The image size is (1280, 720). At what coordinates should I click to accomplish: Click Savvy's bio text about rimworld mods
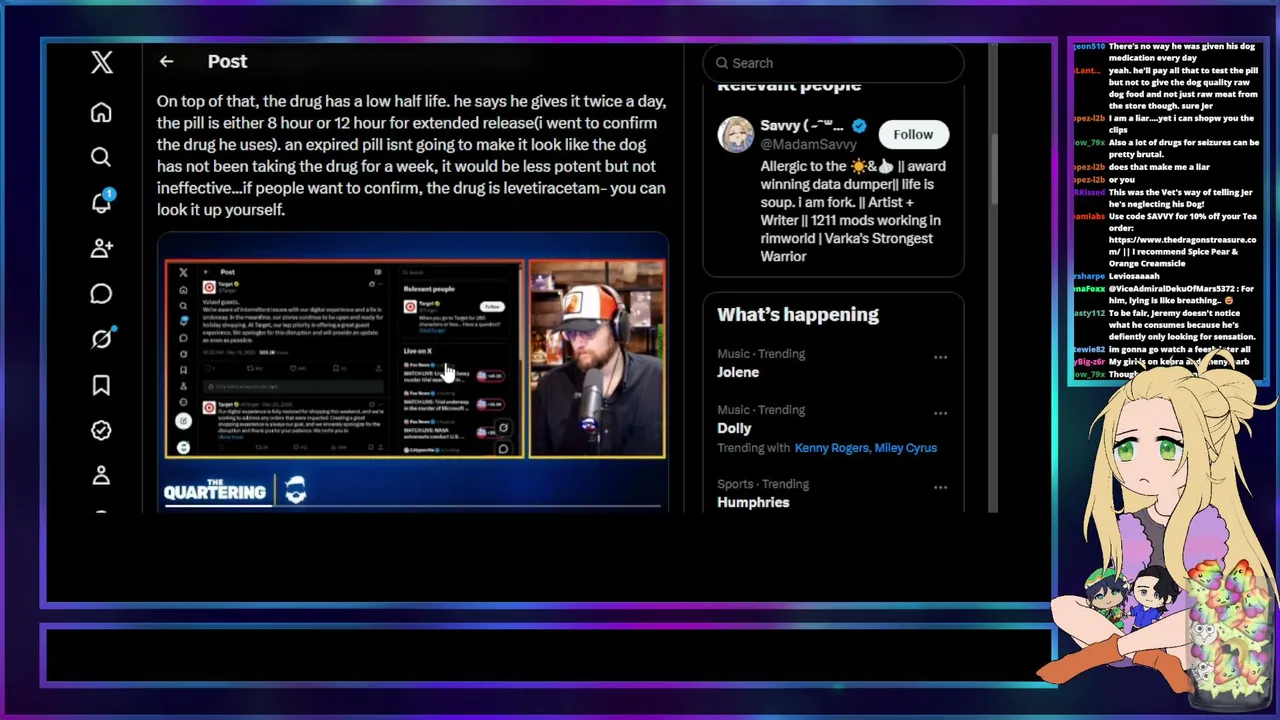click(x=853, y=211)
